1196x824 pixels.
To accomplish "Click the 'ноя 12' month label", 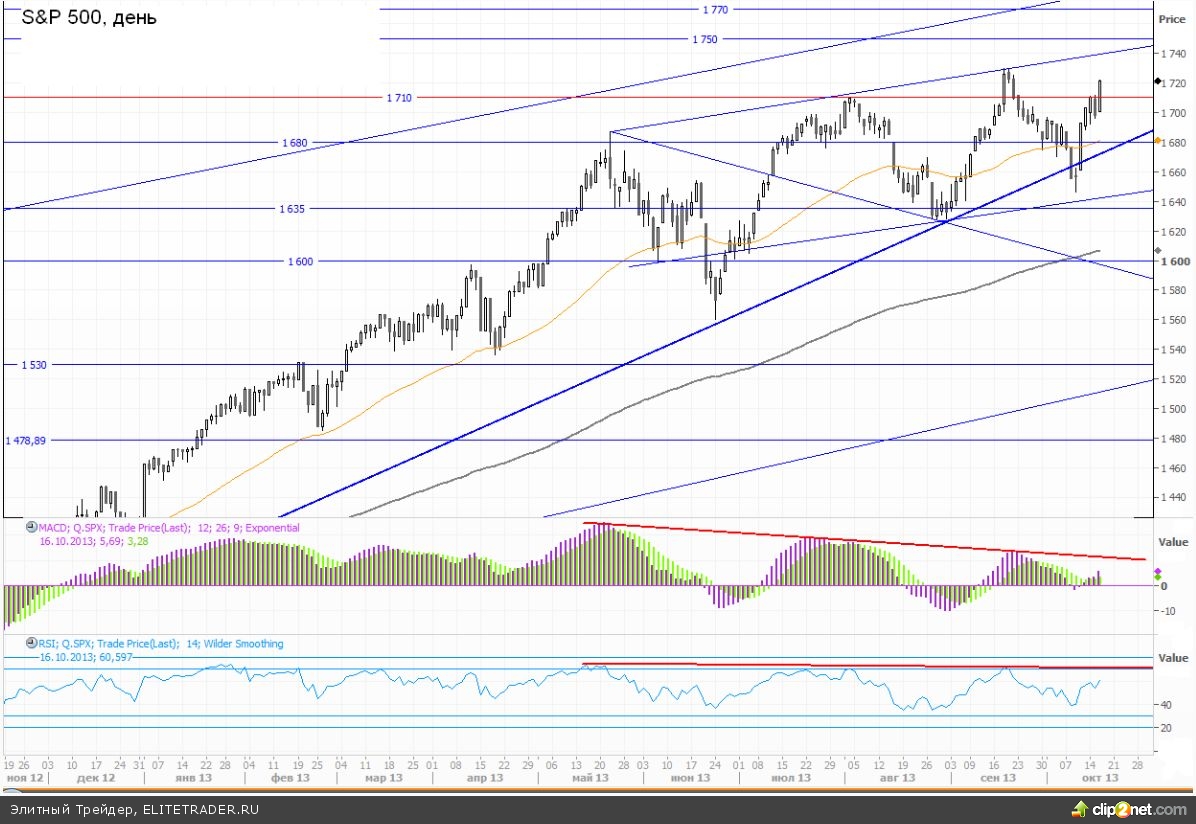I will 24,778.
